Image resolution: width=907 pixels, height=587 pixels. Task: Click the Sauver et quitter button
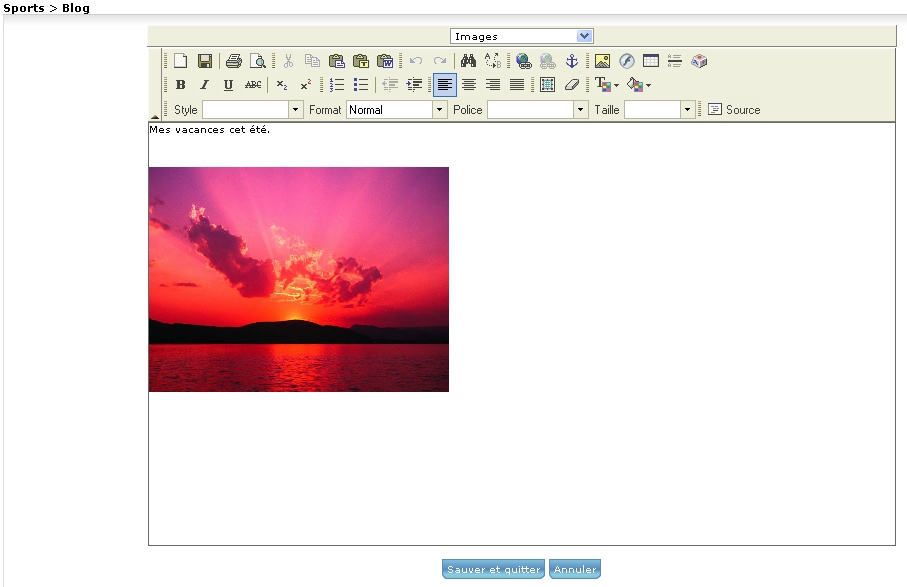click(x=493, y=569)
